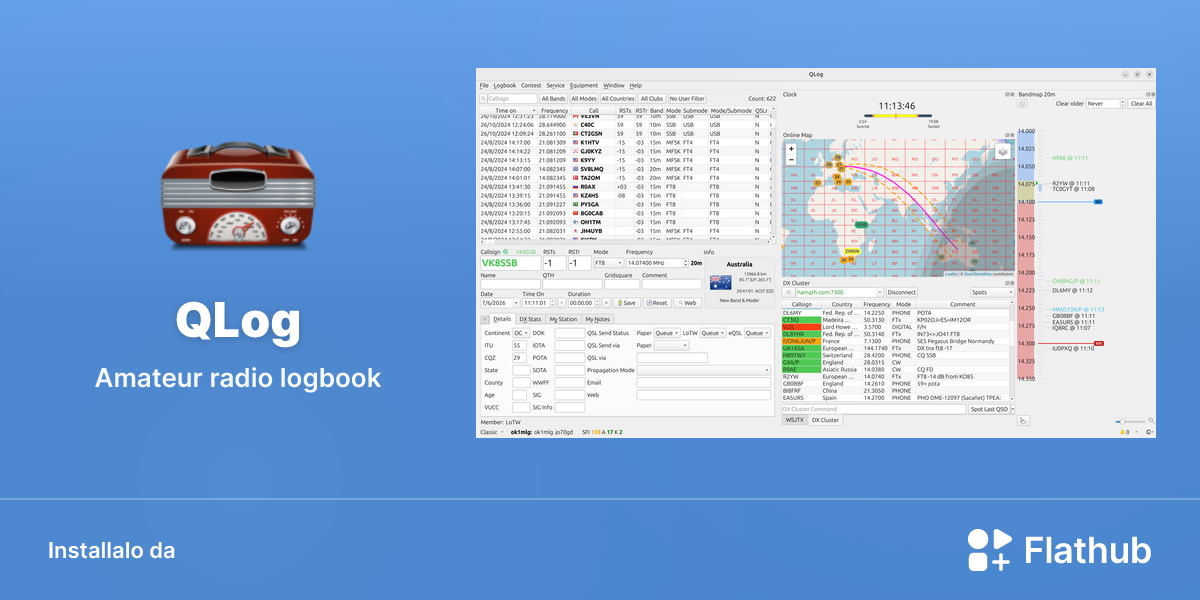Open the map layers control
This screenshot has width=1200, height=600.
(x=1001, y=152)
